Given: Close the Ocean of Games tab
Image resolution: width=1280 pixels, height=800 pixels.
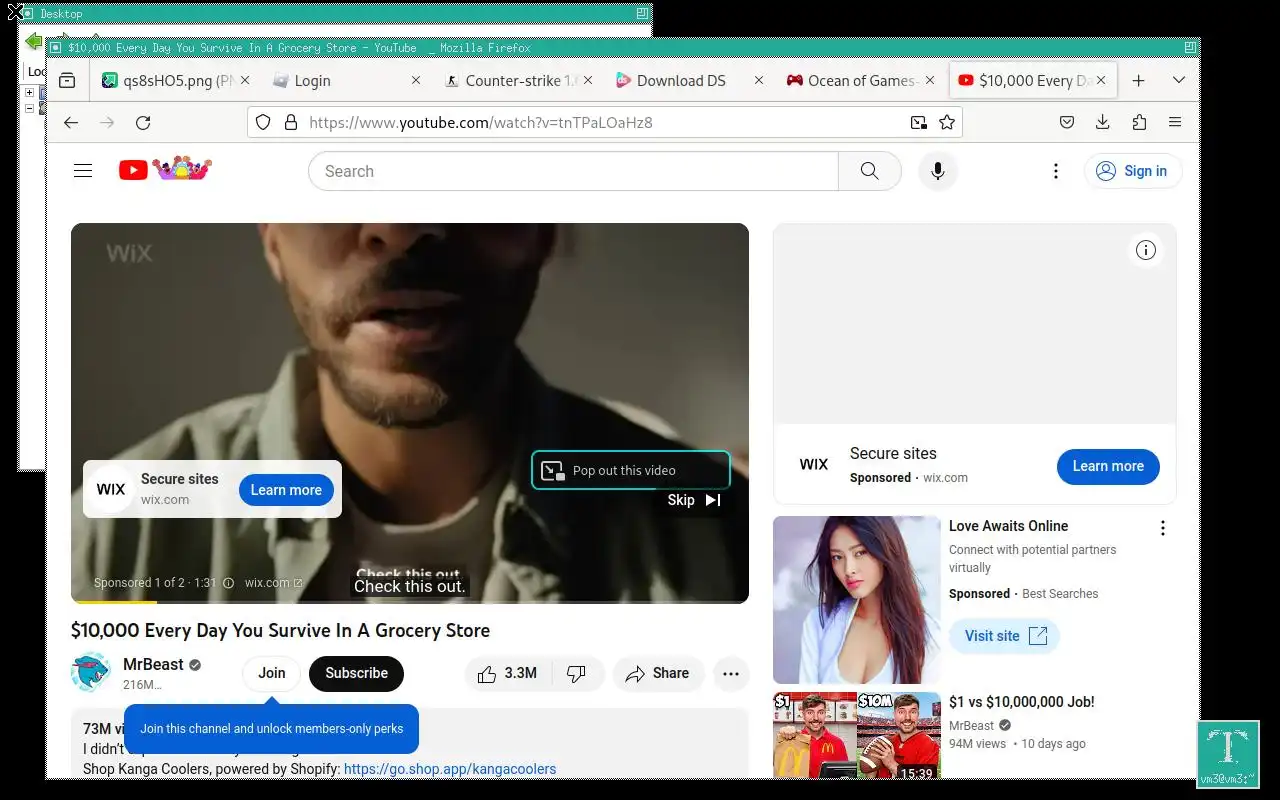Looking at the screenshot, I should pyautogui.click(x=930, y=80).
